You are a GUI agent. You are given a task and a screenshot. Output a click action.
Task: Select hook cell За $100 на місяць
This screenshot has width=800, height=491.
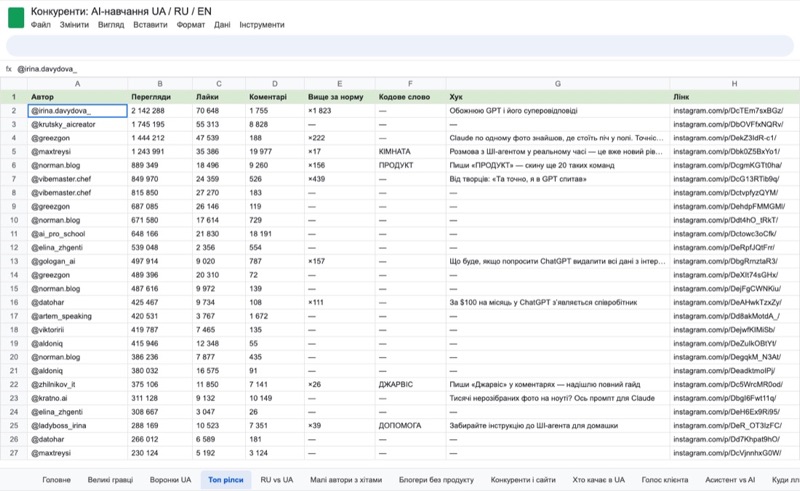click(558, 302)
